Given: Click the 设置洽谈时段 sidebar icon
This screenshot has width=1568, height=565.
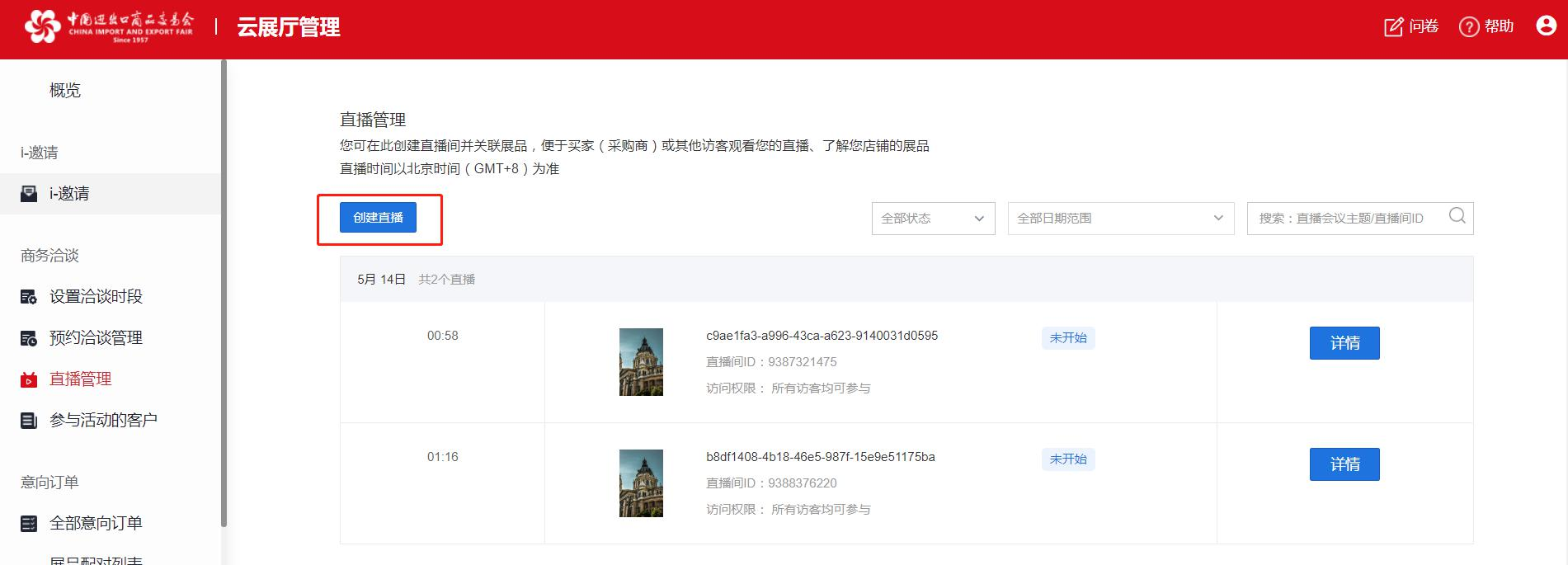Looking at the screenshot, I should pyautogui.click(x=29, y=297).
